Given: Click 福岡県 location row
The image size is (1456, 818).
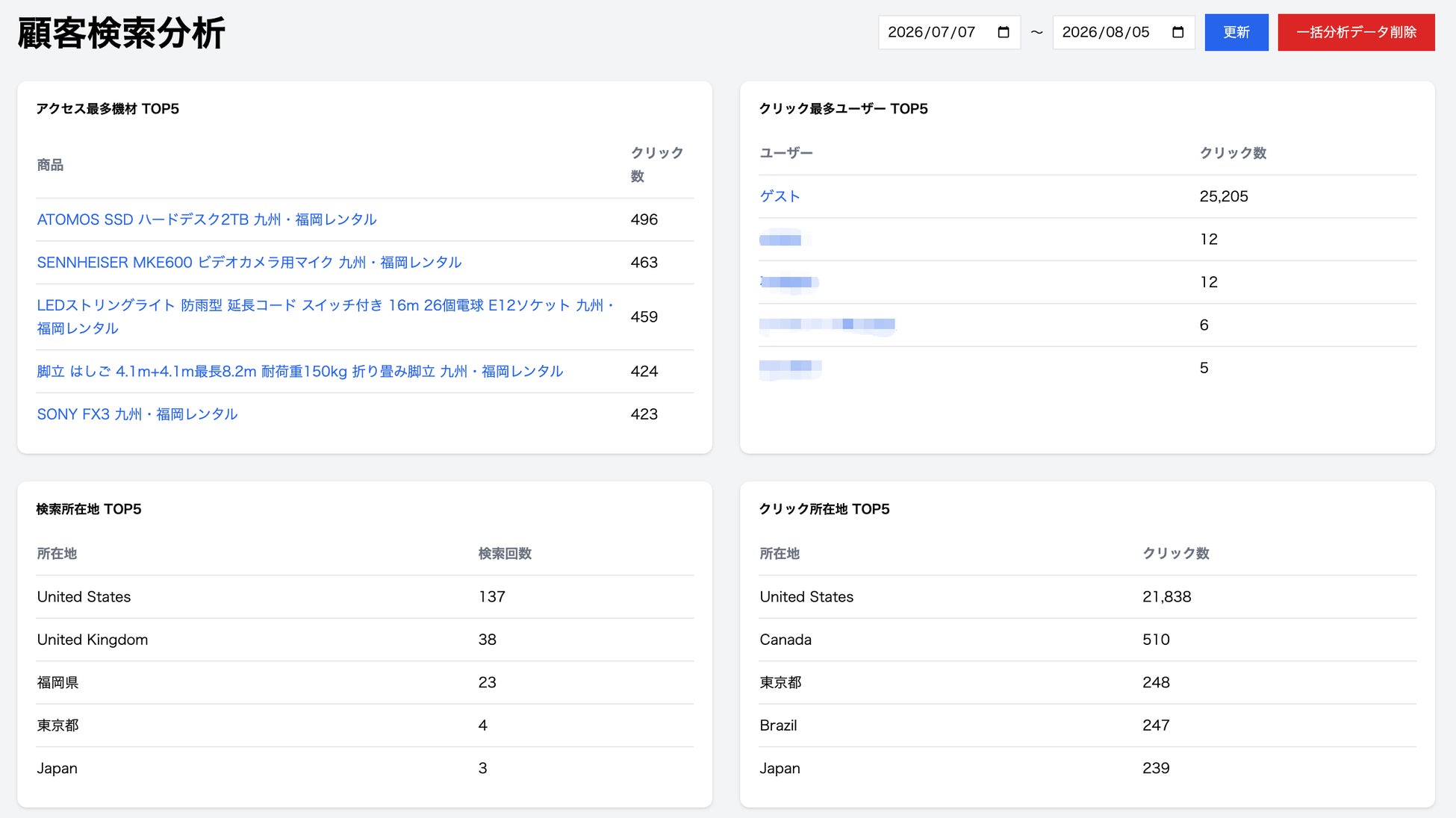Looking at the screenshot, I should [364, 682].
